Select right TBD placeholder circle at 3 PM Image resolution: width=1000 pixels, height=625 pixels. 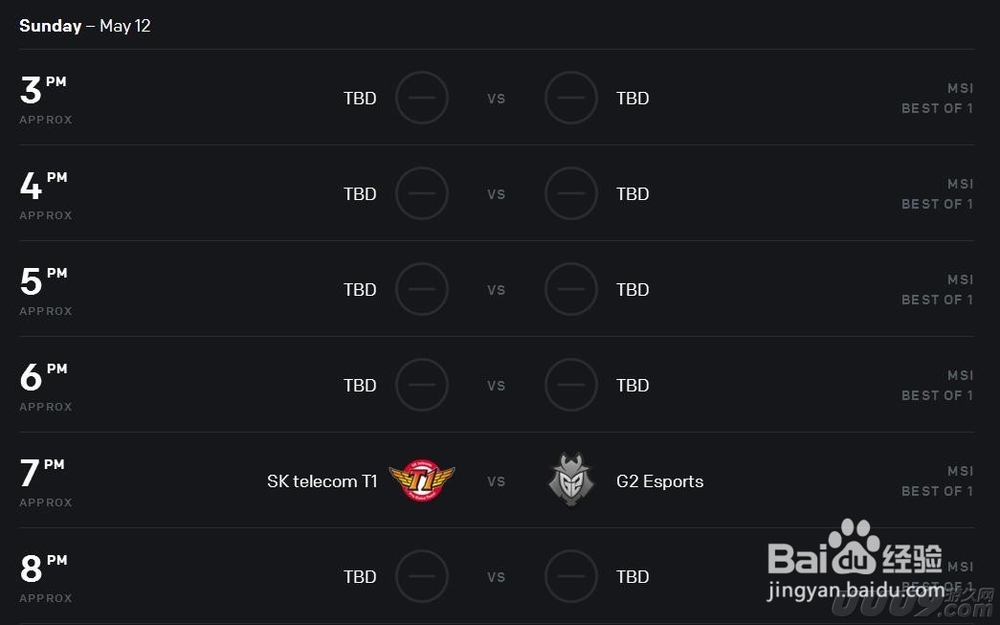(571, 98)
